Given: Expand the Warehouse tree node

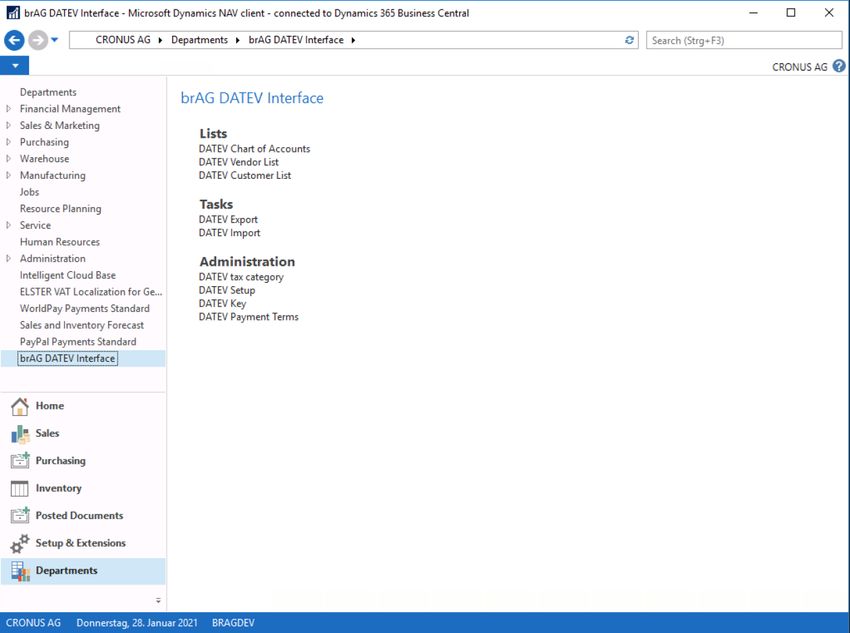Looking at the screenshot, I should (x=8, y=159).
